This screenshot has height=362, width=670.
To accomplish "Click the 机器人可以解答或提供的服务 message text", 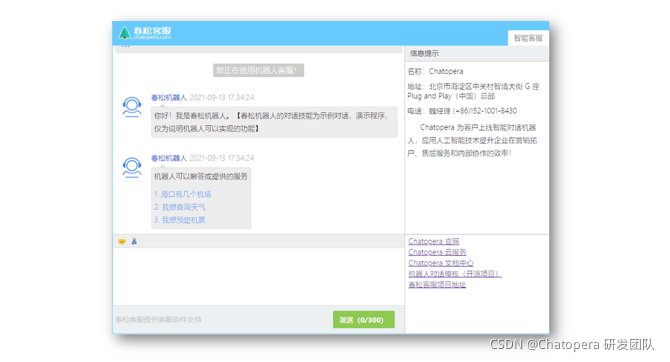I will 201,177.
